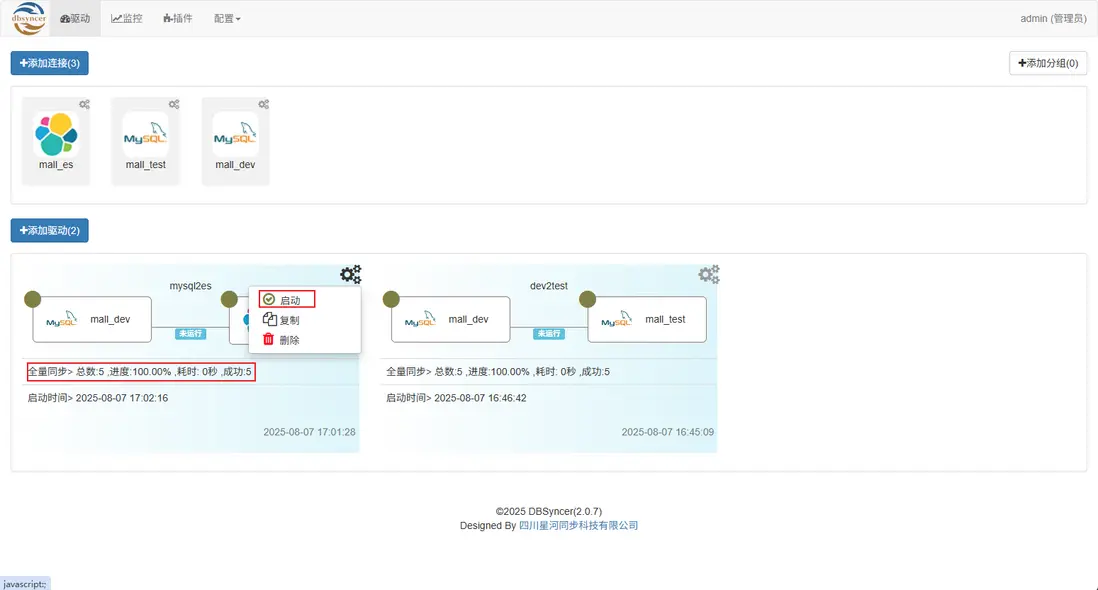The image size is (1098, 590).
Task: Open the mall_dev MySQL connection card
Action: point(235,141)
